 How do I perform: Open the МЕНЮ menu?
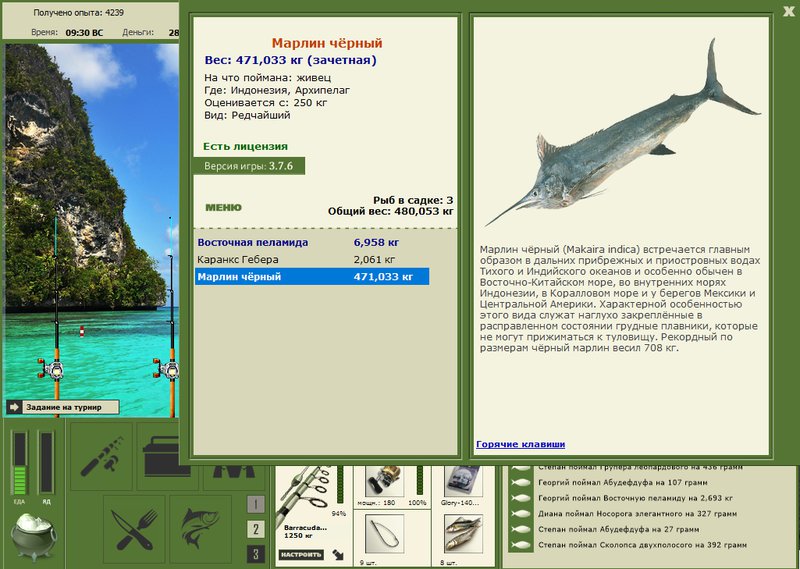(x=223, y=207)
